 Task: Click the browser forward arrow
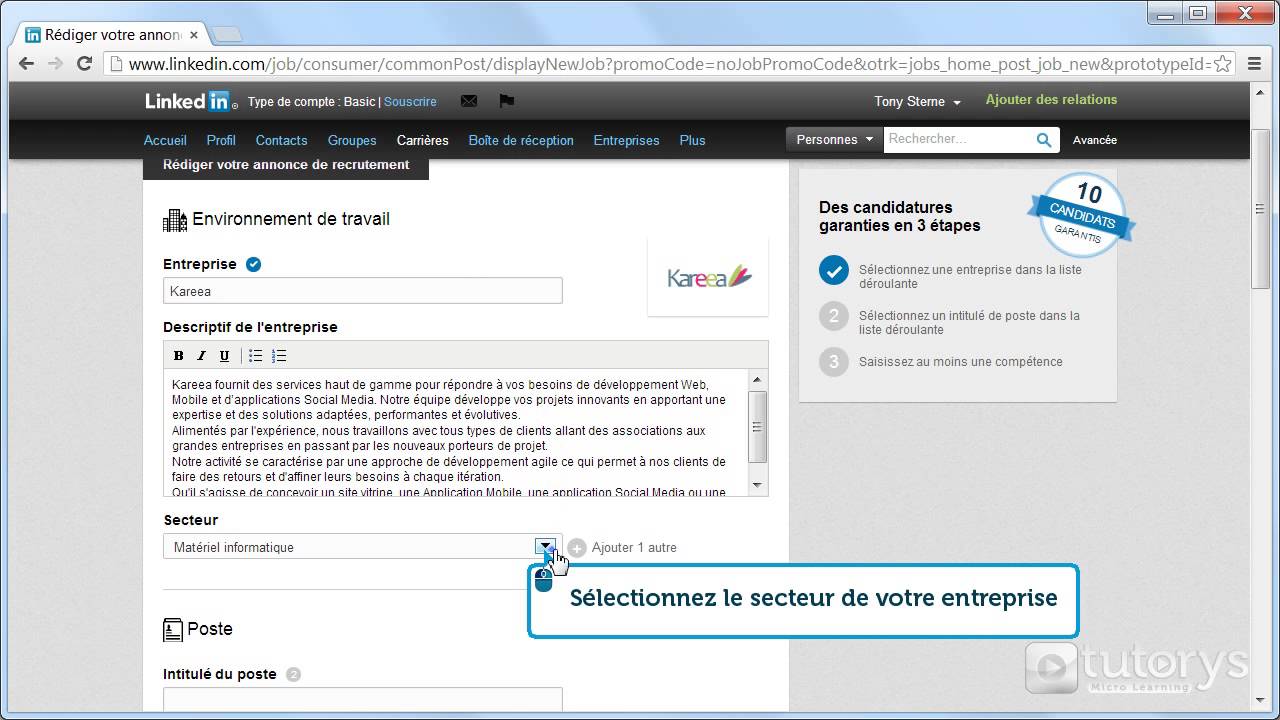click(x=56, y=63)
